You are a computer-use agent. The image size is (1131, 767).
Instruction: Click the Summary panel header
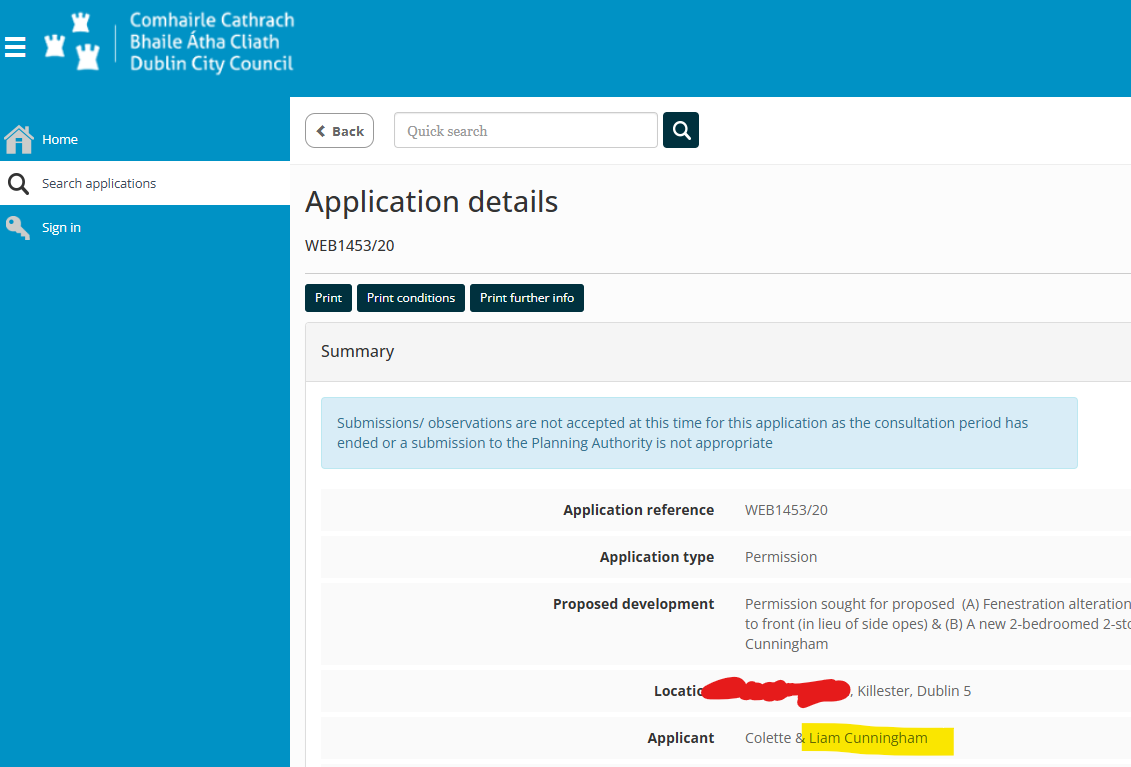pyautogui.click(x=718, y=351)
